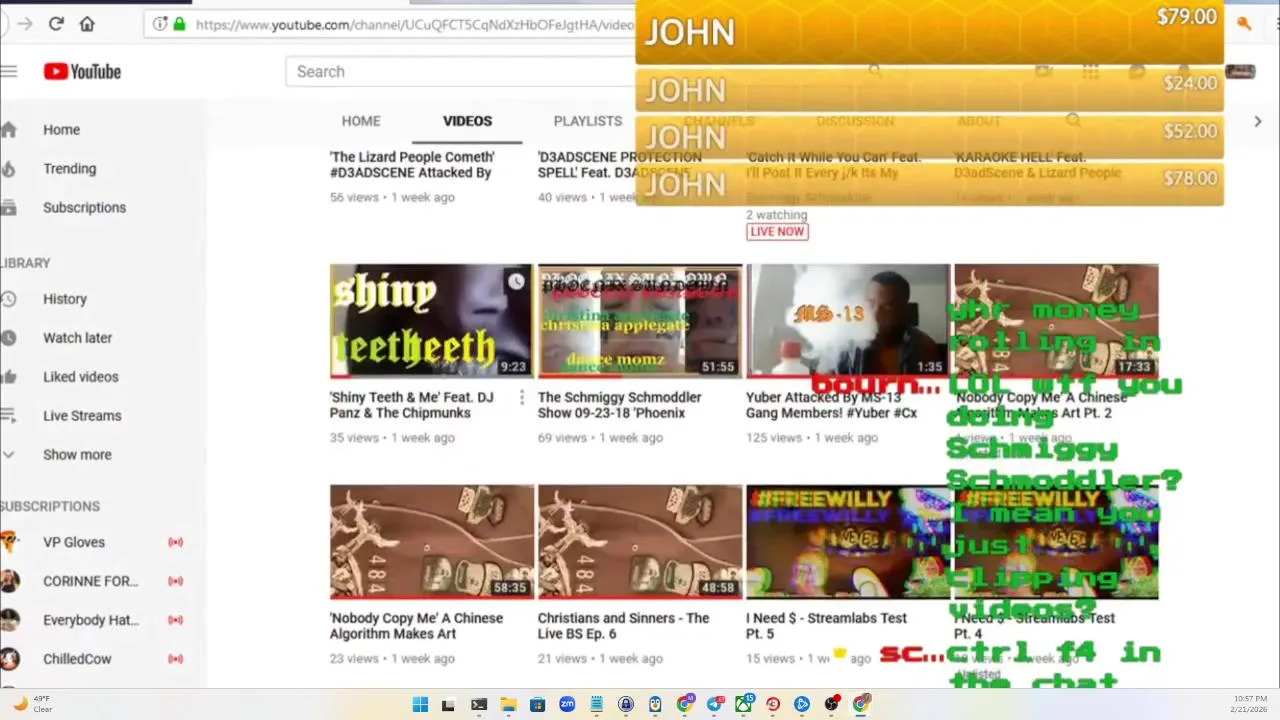
Task: Play the I Need $ Pt. 5 thumbnail
Action: coord(848,542)
